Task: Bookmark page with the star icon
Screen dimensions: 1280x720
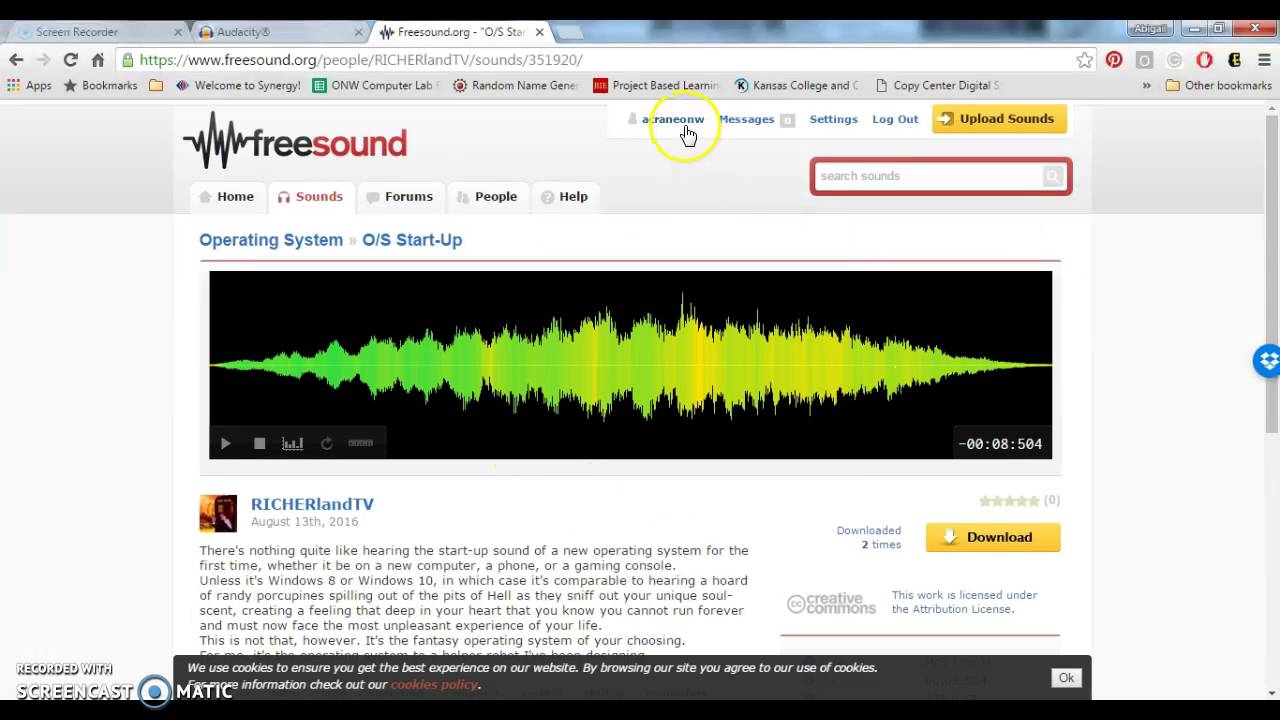Action: coord(1085,60)
